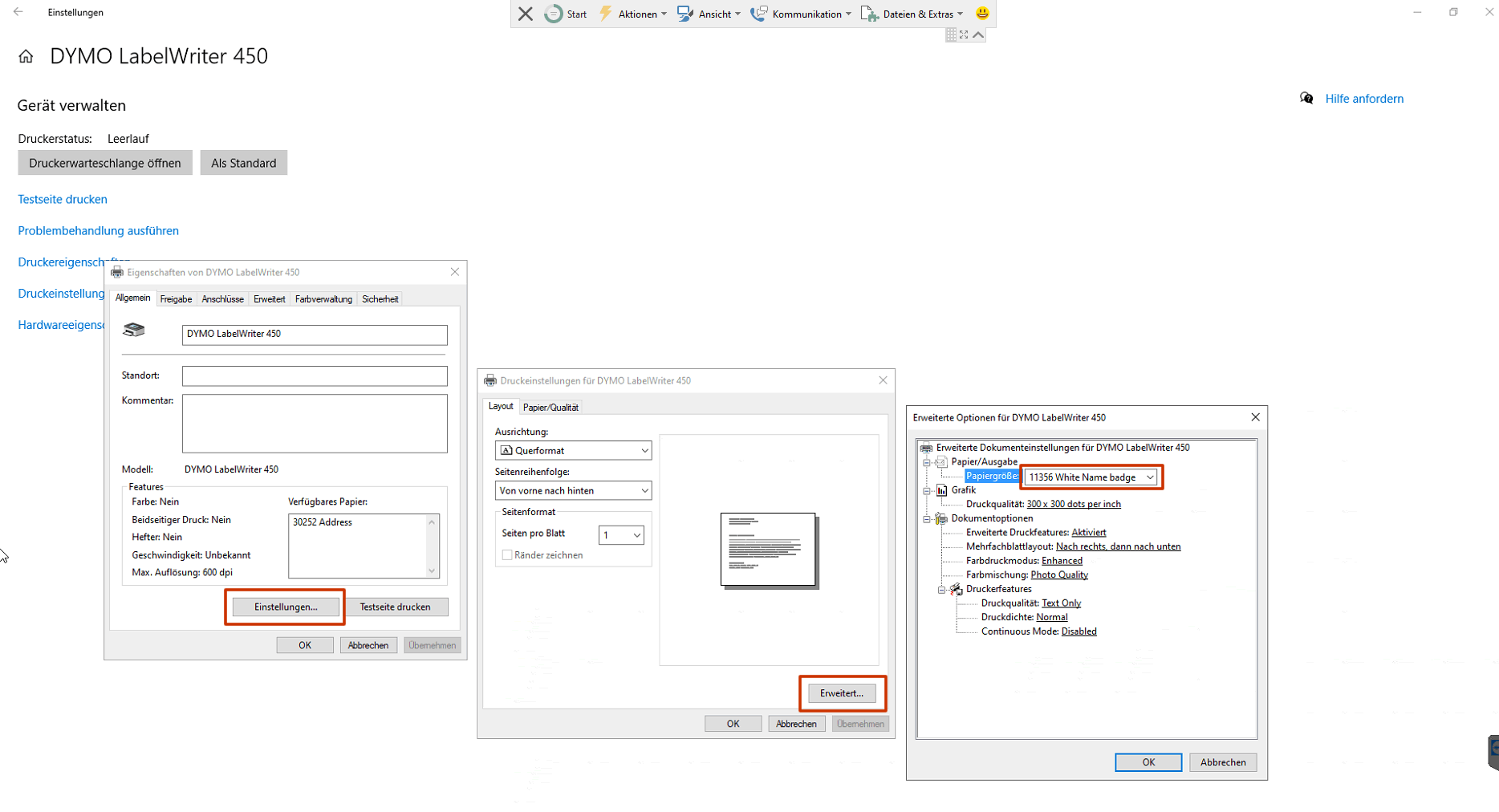This screenshot has width=1499, height=812.
Task: Click Druckqualität 300 x 300 dots per inch
Action: (1074, 504)
